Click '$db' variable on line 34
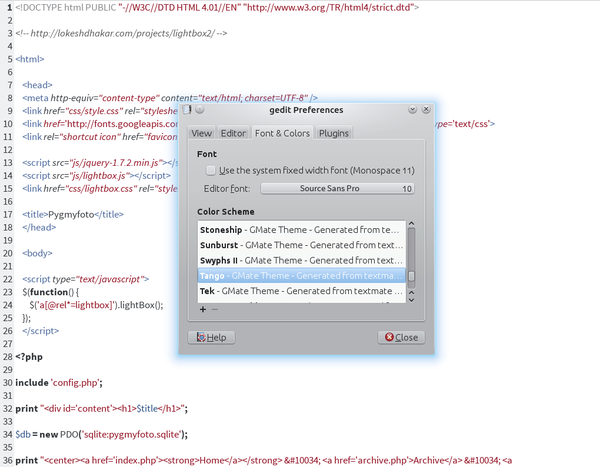The image size is (600, 467). tap(23, 434)
